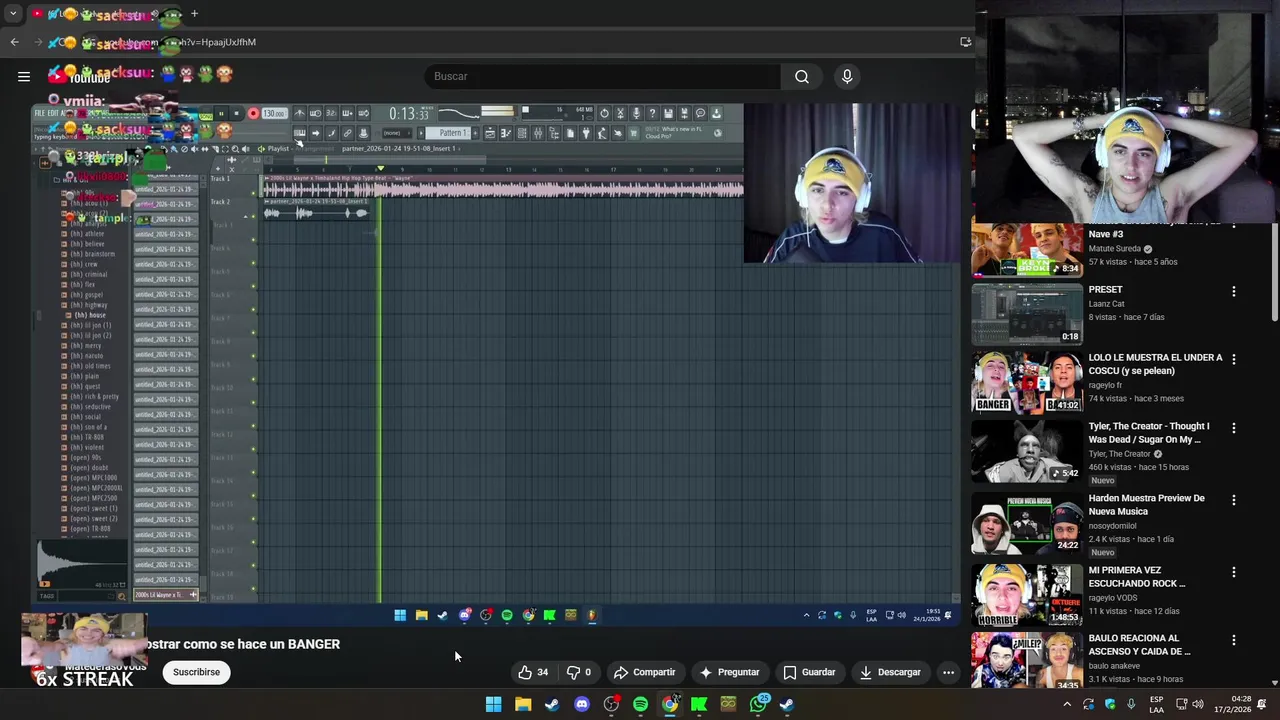Open options for the Tyler, The Creator video
Screen dimensions: 1280x720
pos(1233,429)
